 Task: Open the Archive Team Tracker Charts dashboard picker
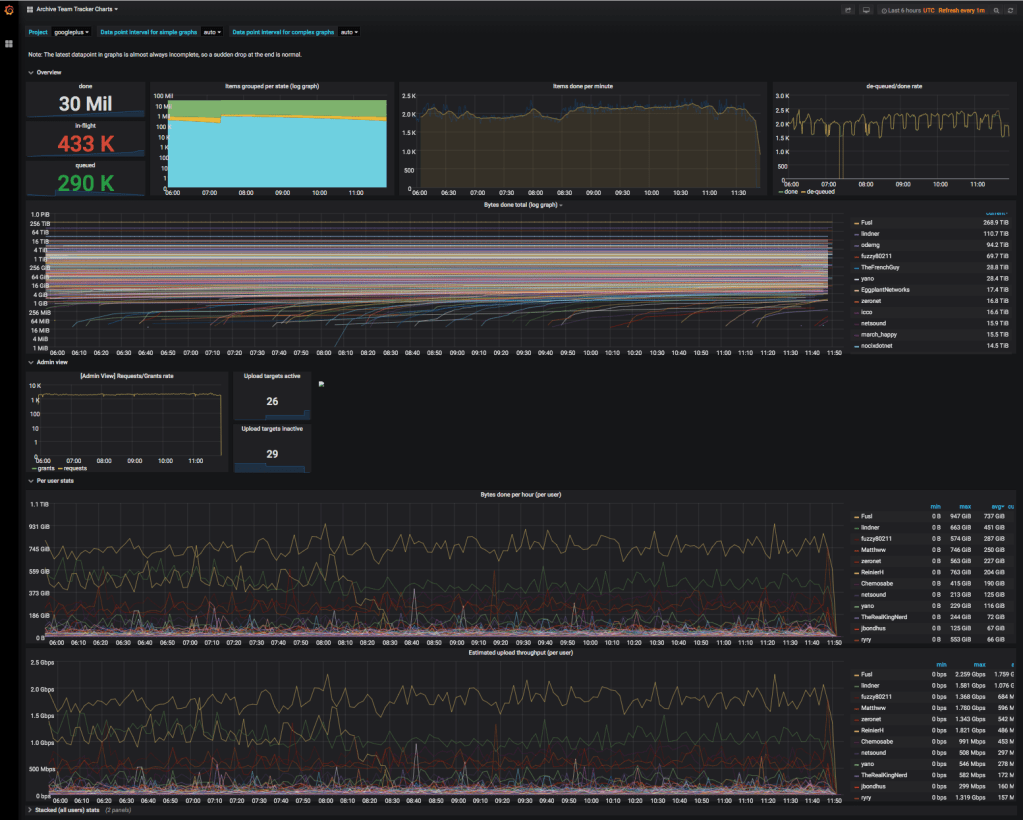[x=76, y=8]
